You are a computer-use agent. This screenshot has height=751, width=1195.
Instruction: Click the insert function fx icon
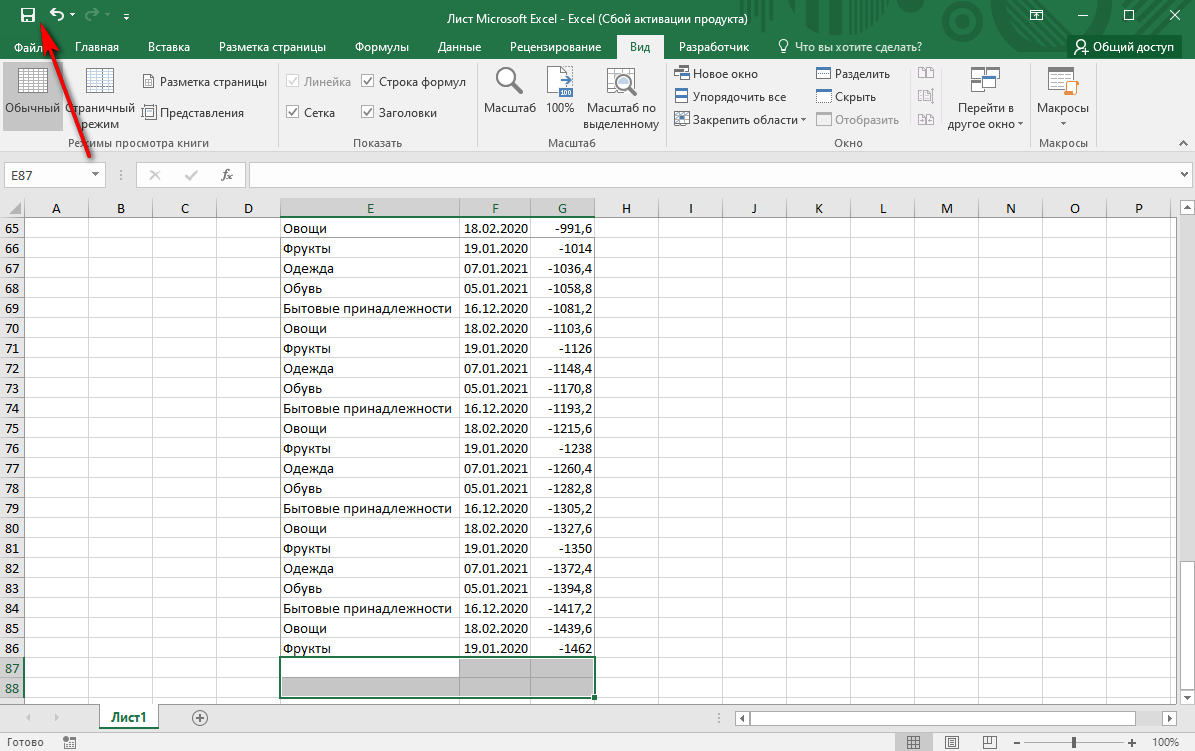(227, 175)
